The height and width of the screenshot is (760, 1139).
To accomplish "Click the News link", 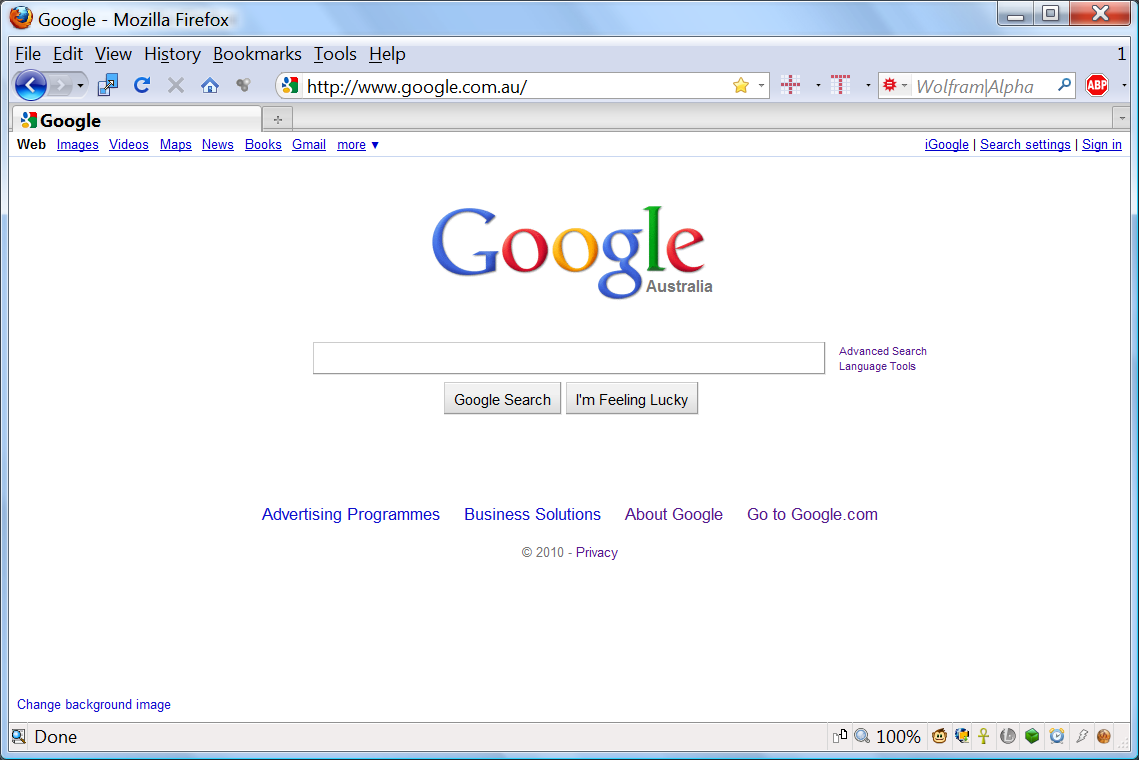I will pos(218,145).
